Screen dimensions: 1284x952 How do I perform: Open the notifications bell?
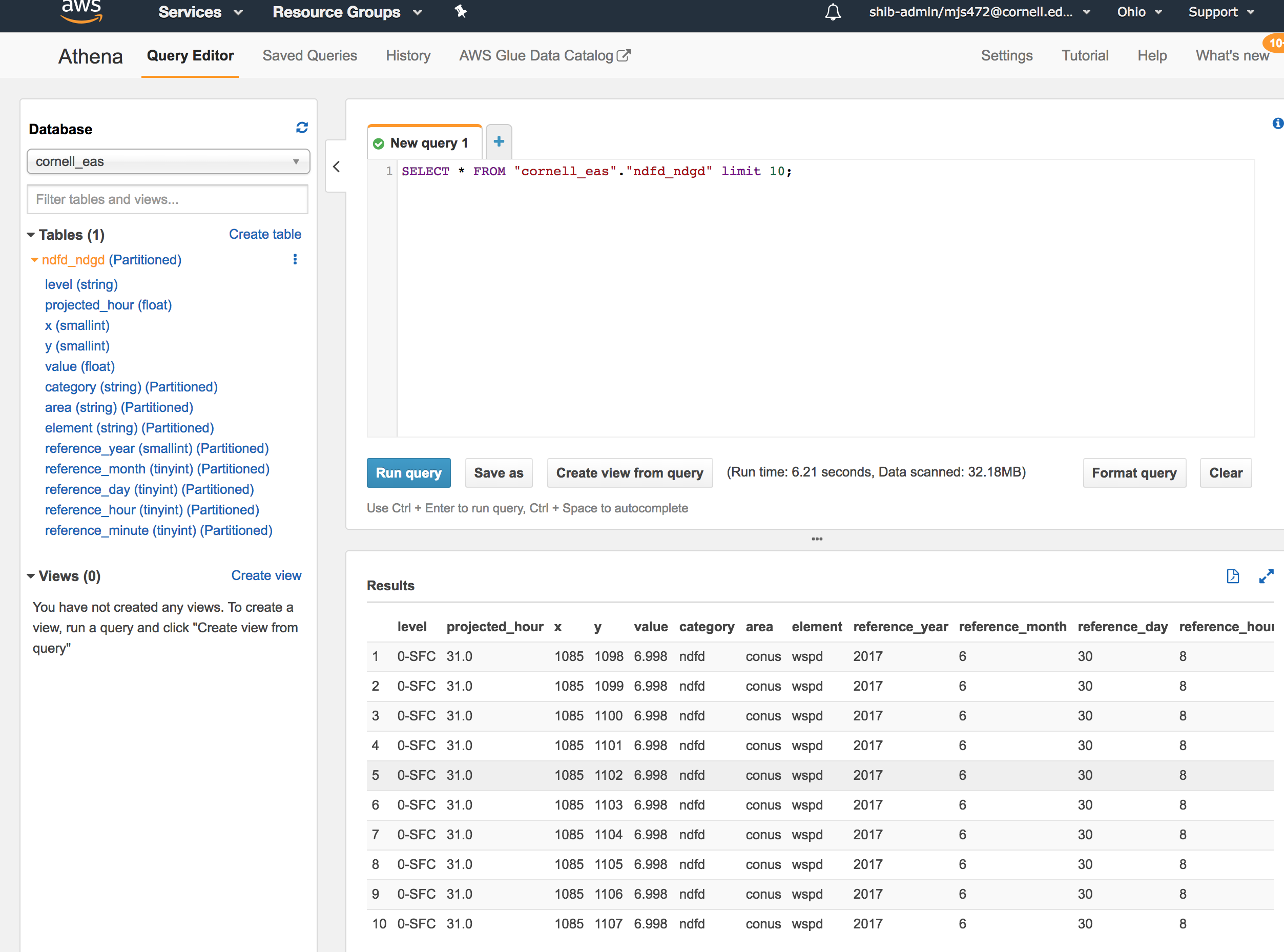click(x=833, y=12)
